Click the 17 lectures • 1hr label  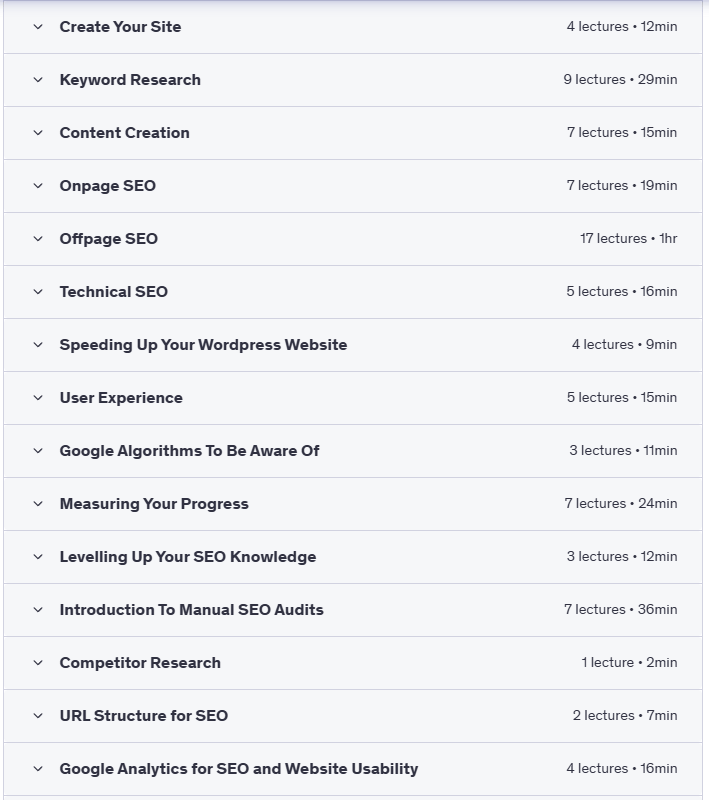[x=628, y=239]
